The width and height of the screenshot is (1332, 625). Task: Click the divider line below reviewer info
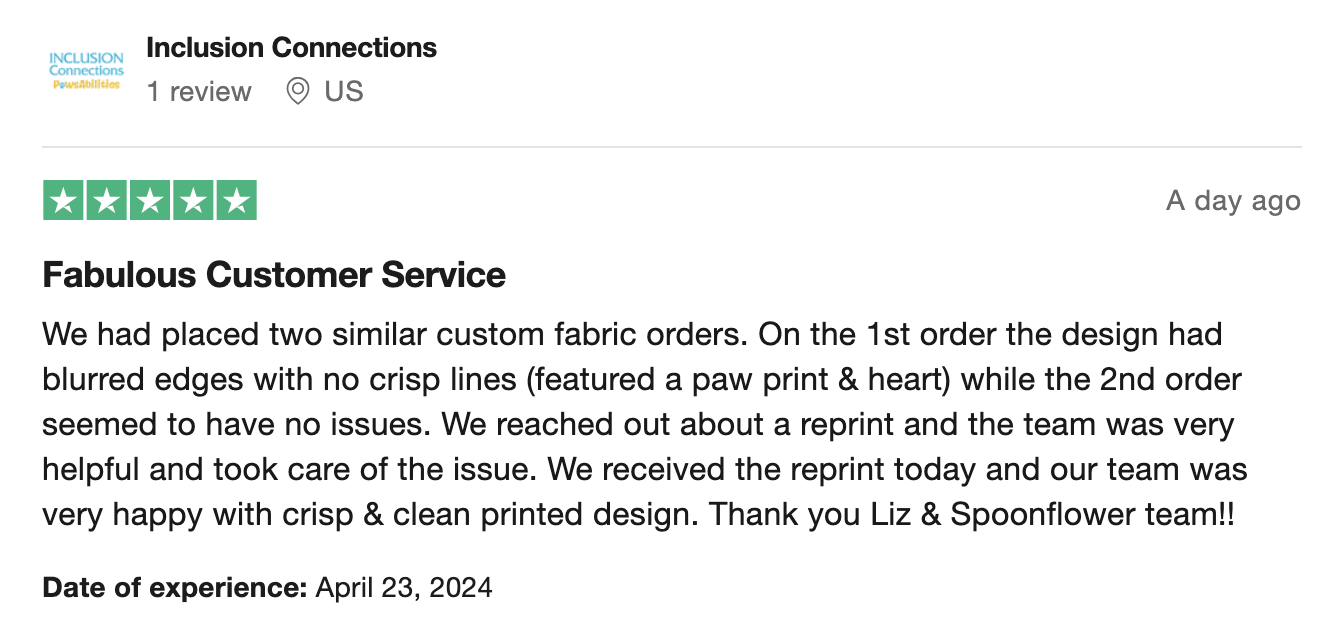[671, 147]
